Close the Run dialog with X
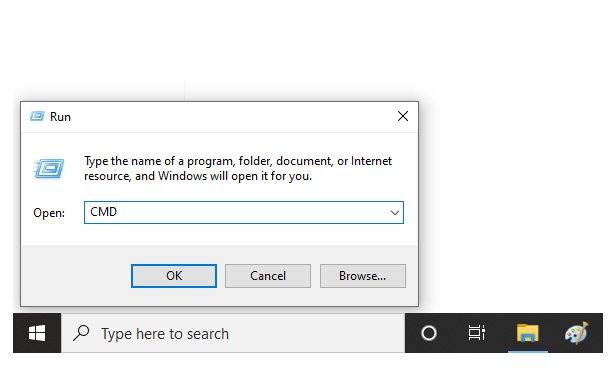The image size is (611, 368). [x=403, y=116]
